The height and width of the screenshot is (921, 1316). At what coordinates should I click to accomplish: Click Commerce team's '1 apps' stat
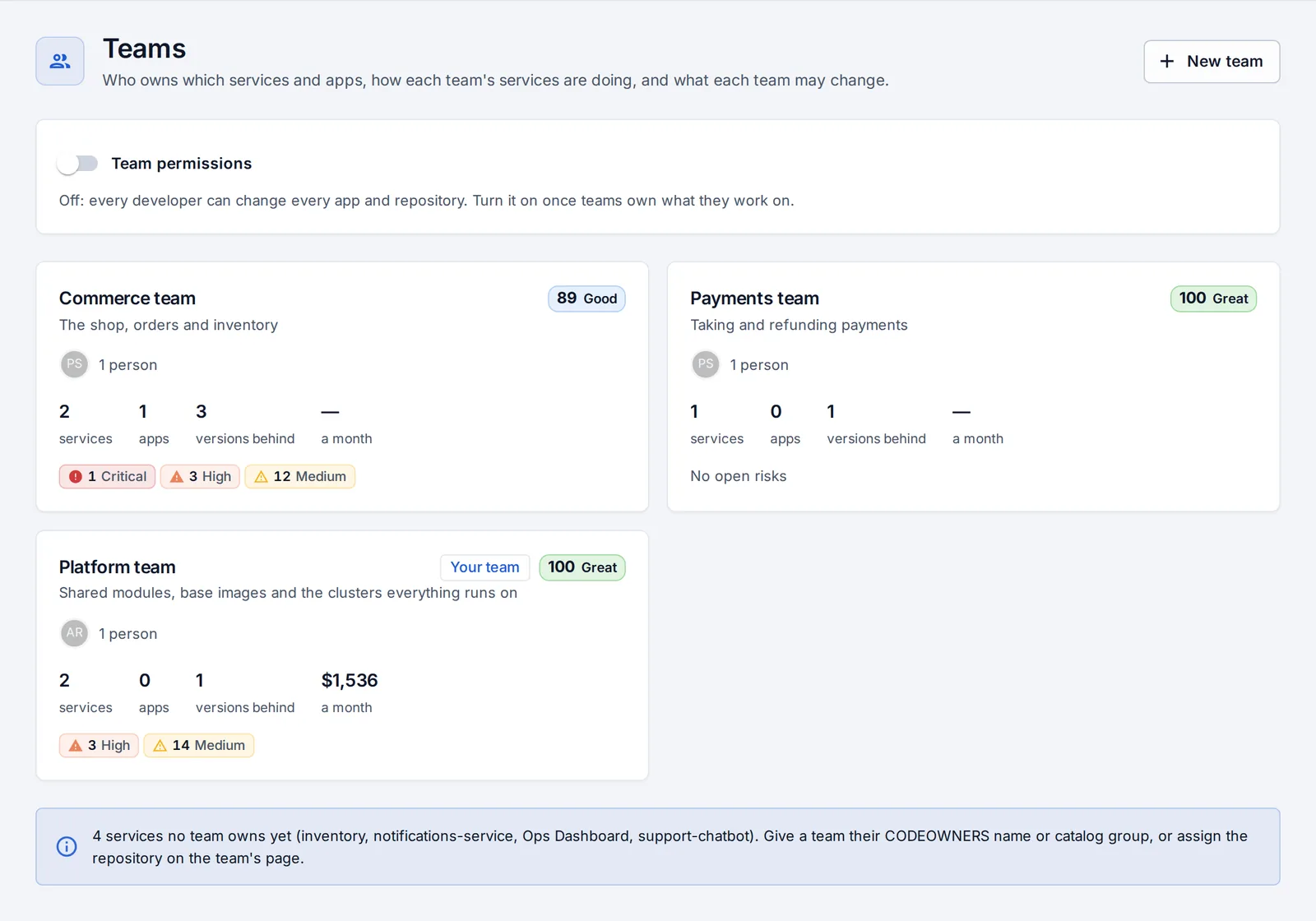tap(154, 423)
